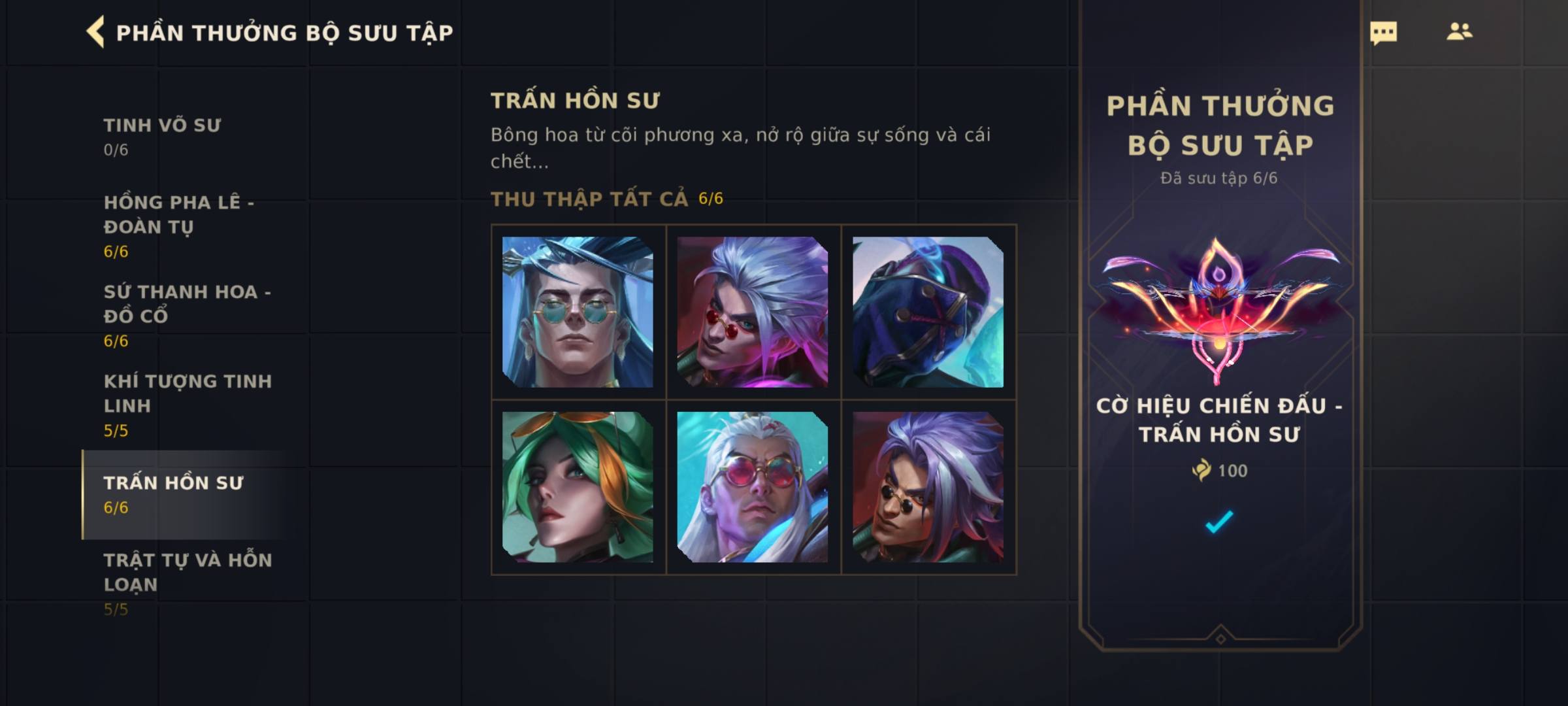Select the green-haired female skin portrait

578,487
